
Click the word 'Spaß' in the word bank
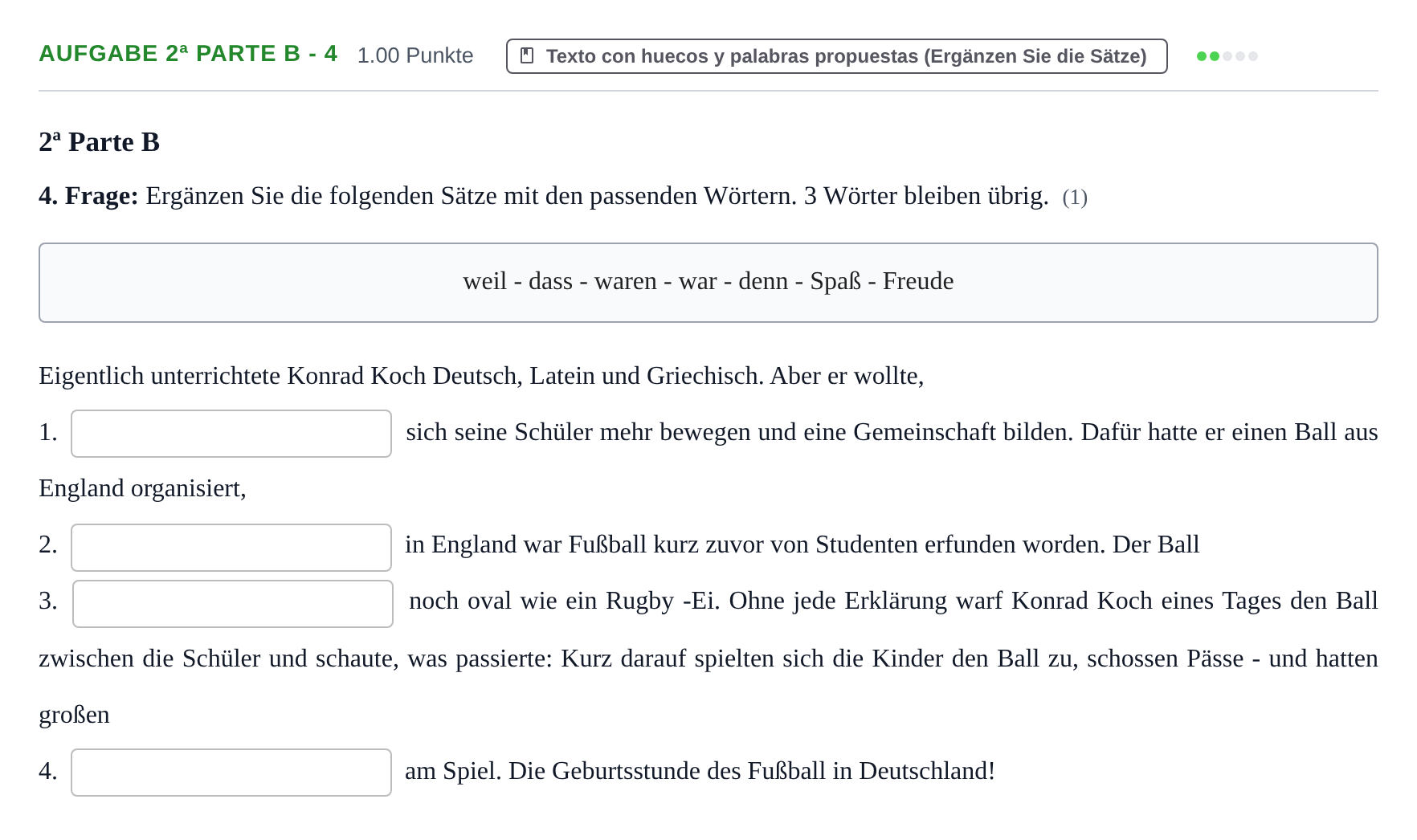point(835,281)
